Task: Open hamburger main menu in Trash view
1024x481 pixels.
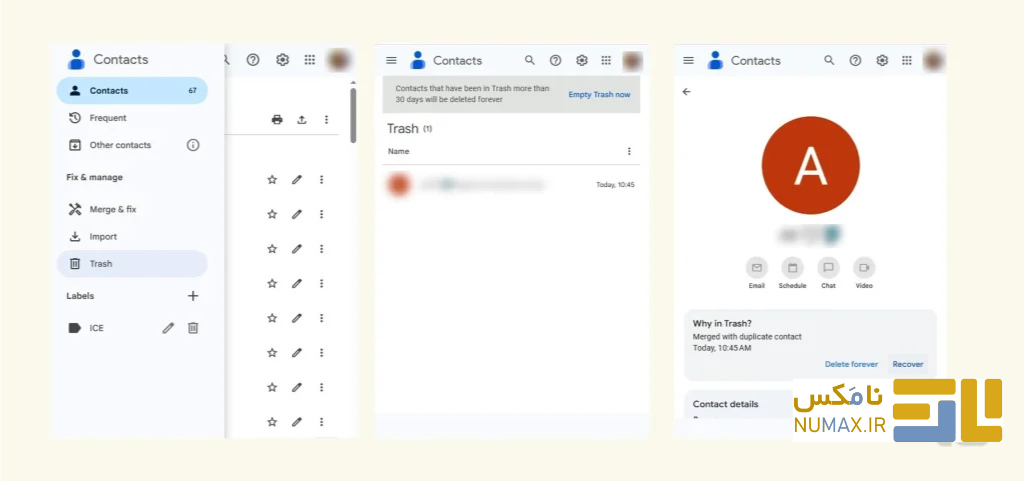Action: (391, 61)
